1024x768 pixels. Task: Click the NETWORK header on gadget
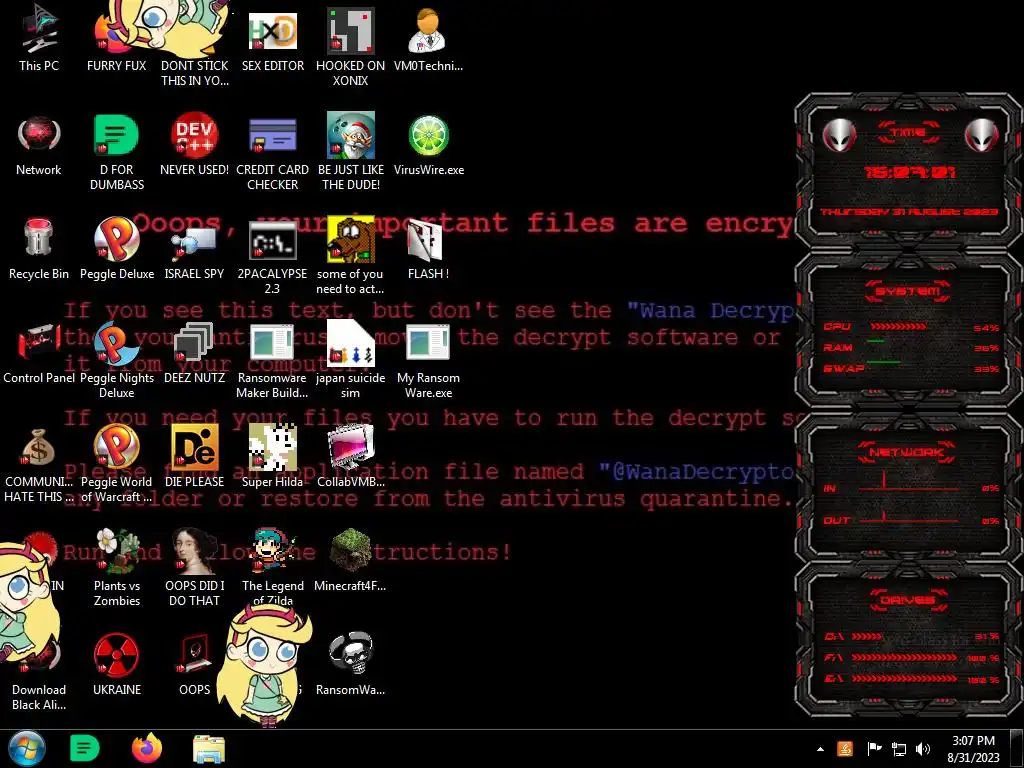[x=906, y=452]
